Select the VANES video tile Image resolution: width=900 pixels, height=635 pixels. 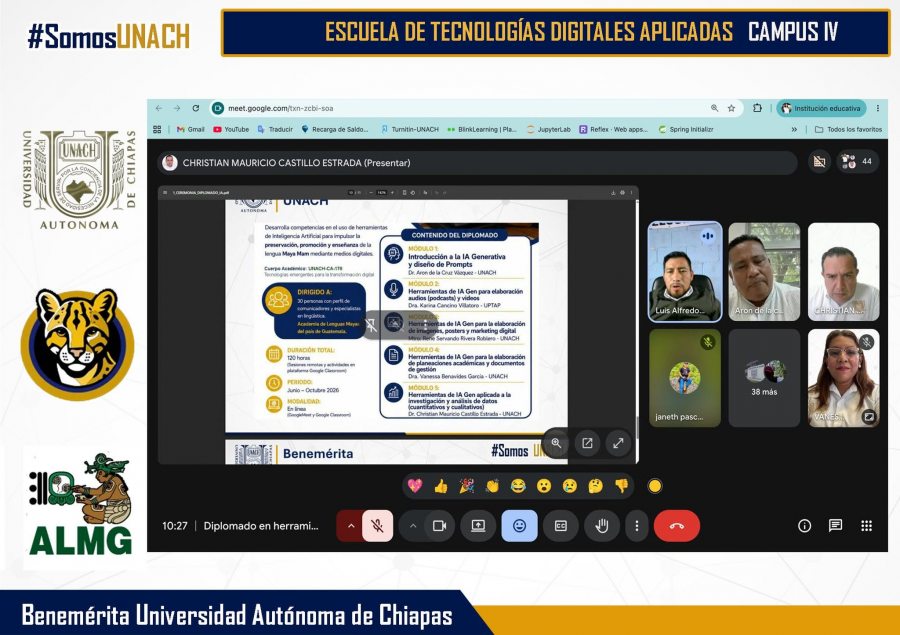(843, 378)
